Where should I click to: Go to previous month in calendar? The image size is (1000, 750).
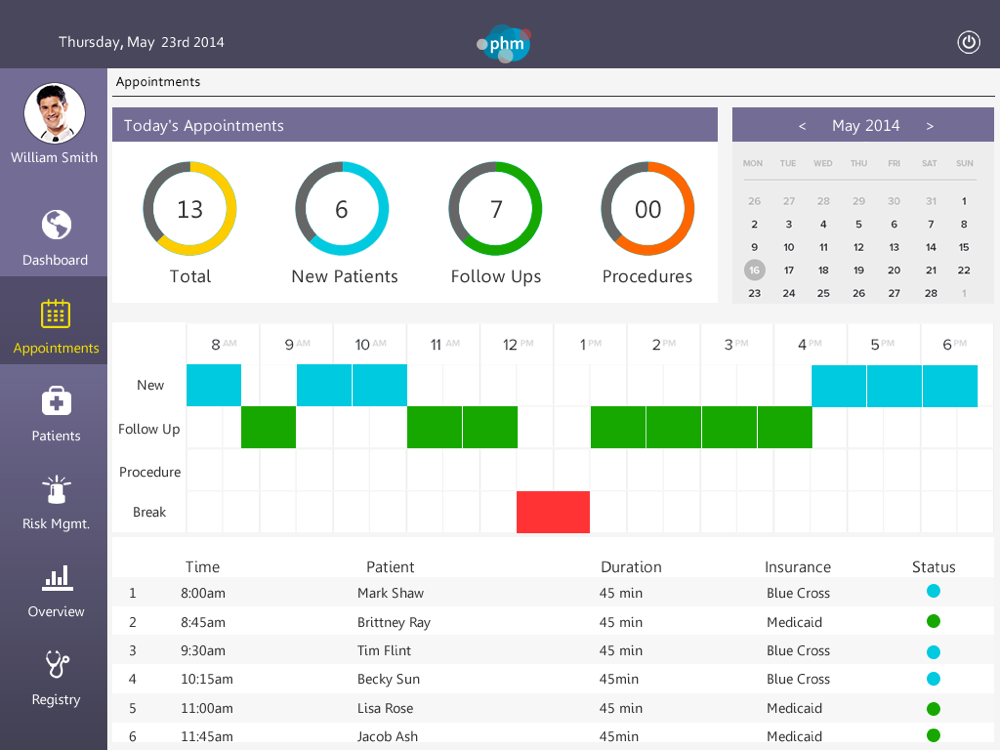pos(802,126)
